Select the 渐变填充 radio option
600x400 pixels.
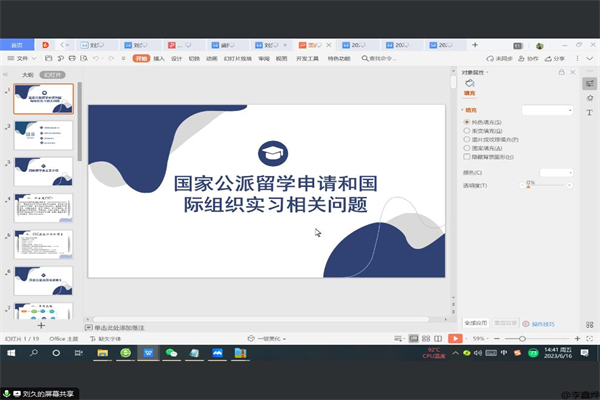[467, 130]
